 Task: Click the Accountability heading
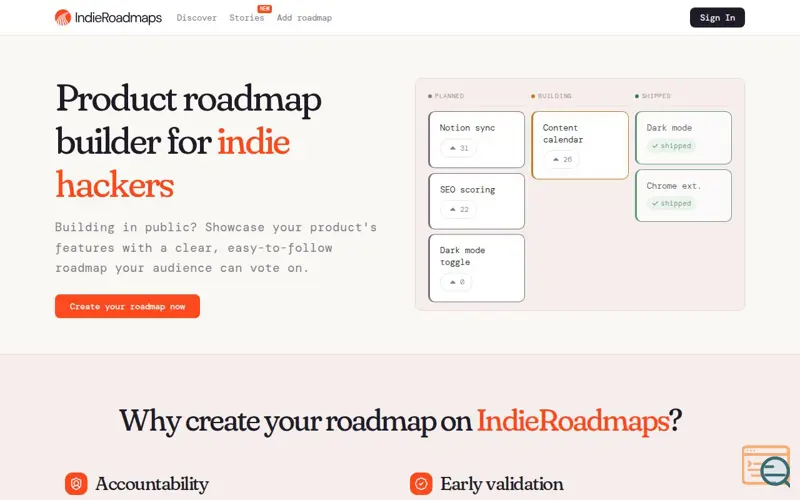[x=152, y=484]
